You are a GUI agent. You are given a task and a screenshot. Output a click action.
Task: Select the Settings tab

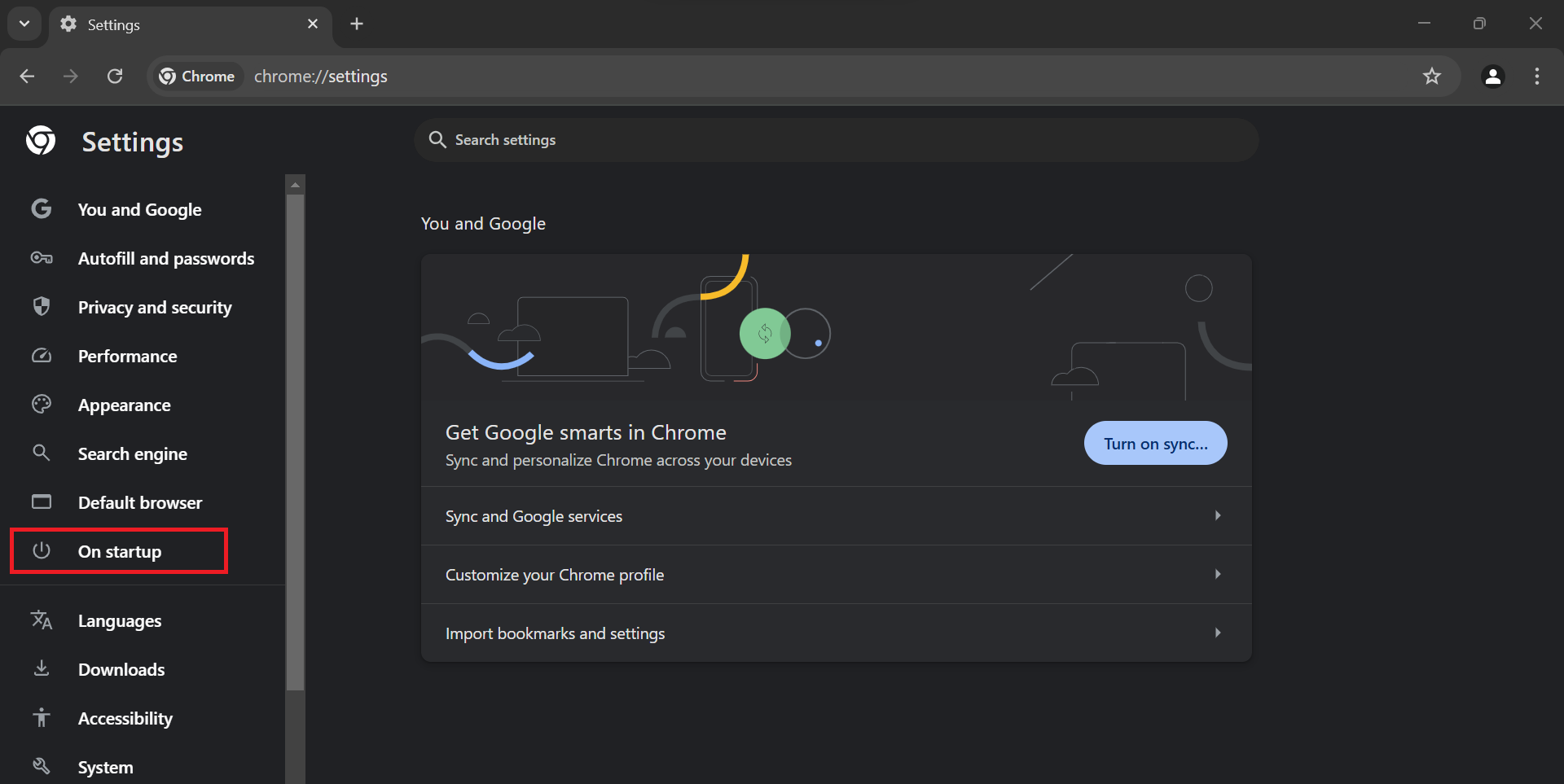[x=191, y=25]
